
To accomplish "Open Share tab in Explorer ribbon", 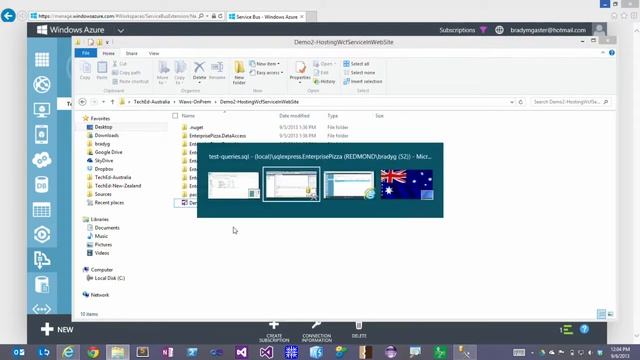I will tap(131, 53).
